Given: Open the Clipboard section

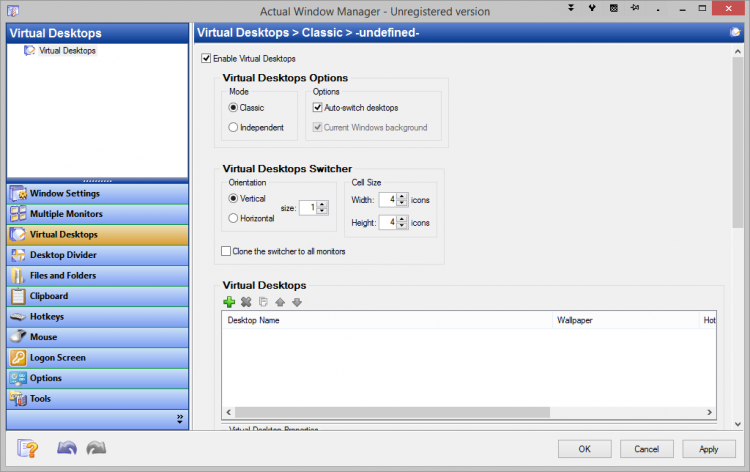Looking at the screenshot, I should (98, 296).
